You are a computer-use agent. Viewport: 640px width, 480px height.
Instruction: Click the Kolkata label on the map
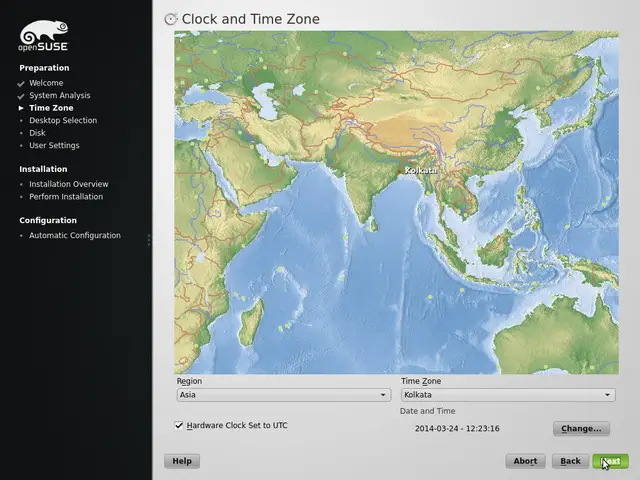click(421, 171)
